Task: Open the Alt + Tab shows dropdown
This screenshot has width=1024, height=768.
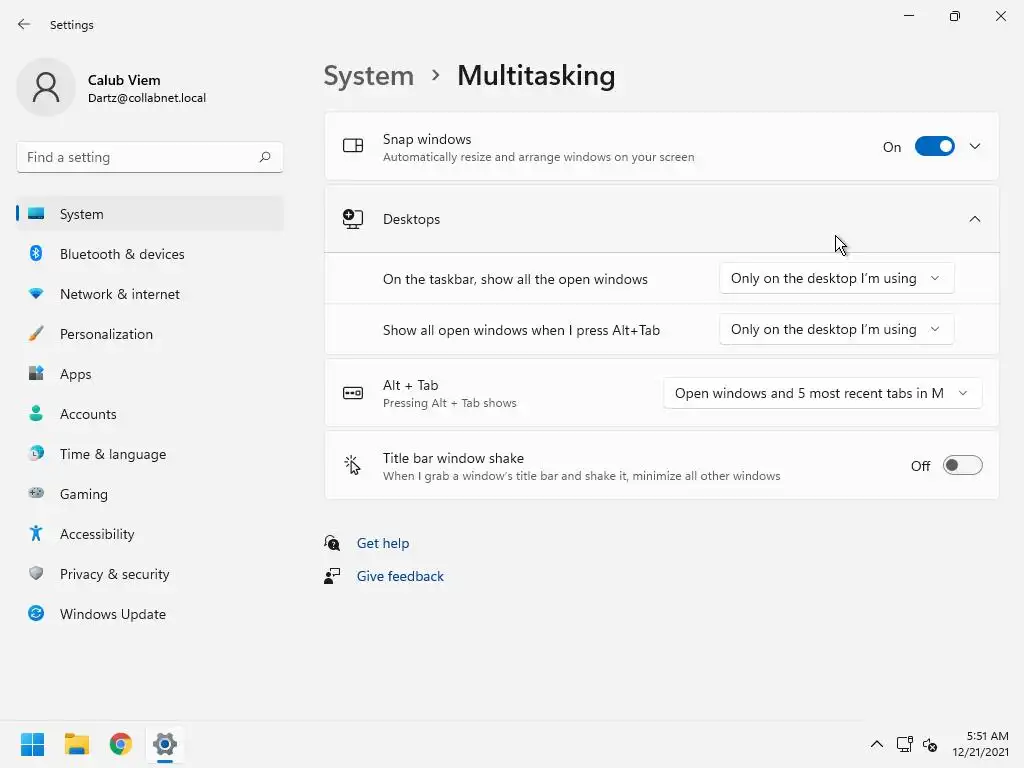Action: click(x=822, y=393)
